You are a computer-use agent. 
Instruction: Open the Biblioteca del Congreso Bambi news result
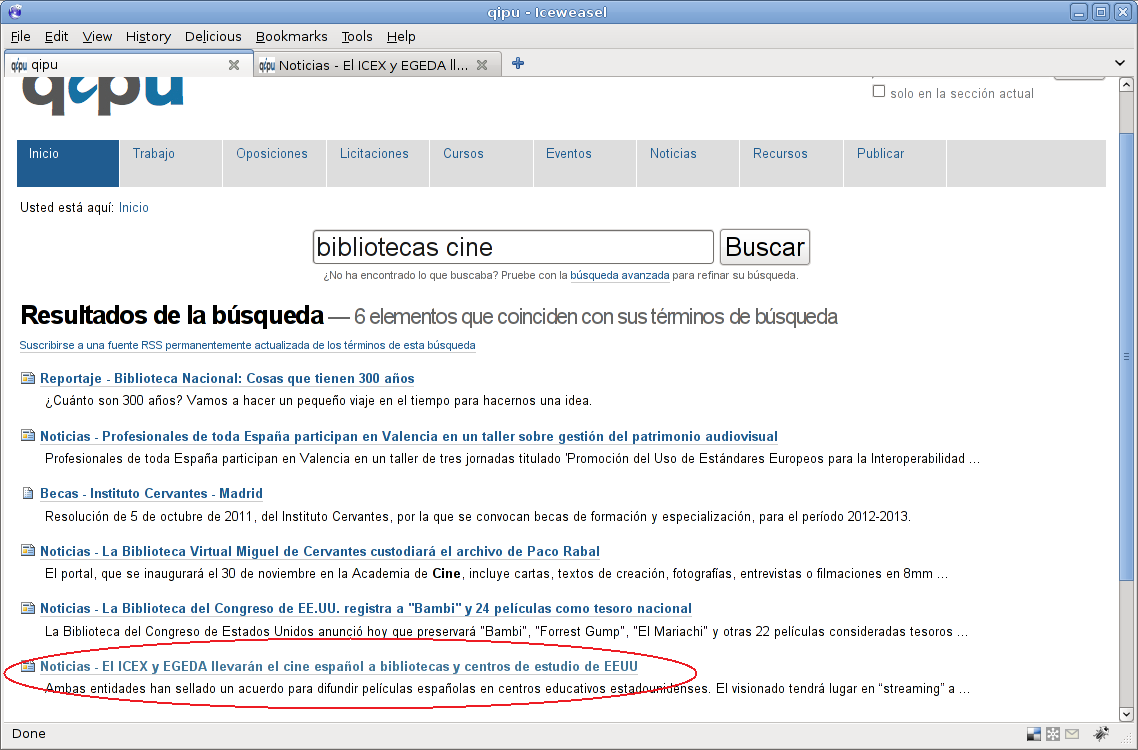[366, 608]
